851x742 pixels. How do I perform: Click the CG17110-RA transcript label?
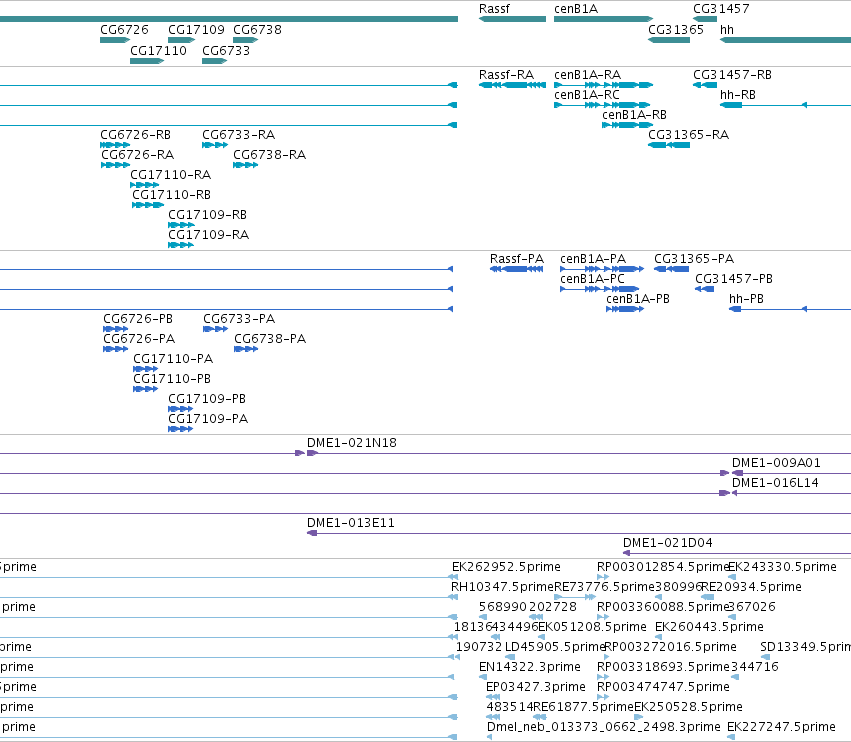point(170,175)
